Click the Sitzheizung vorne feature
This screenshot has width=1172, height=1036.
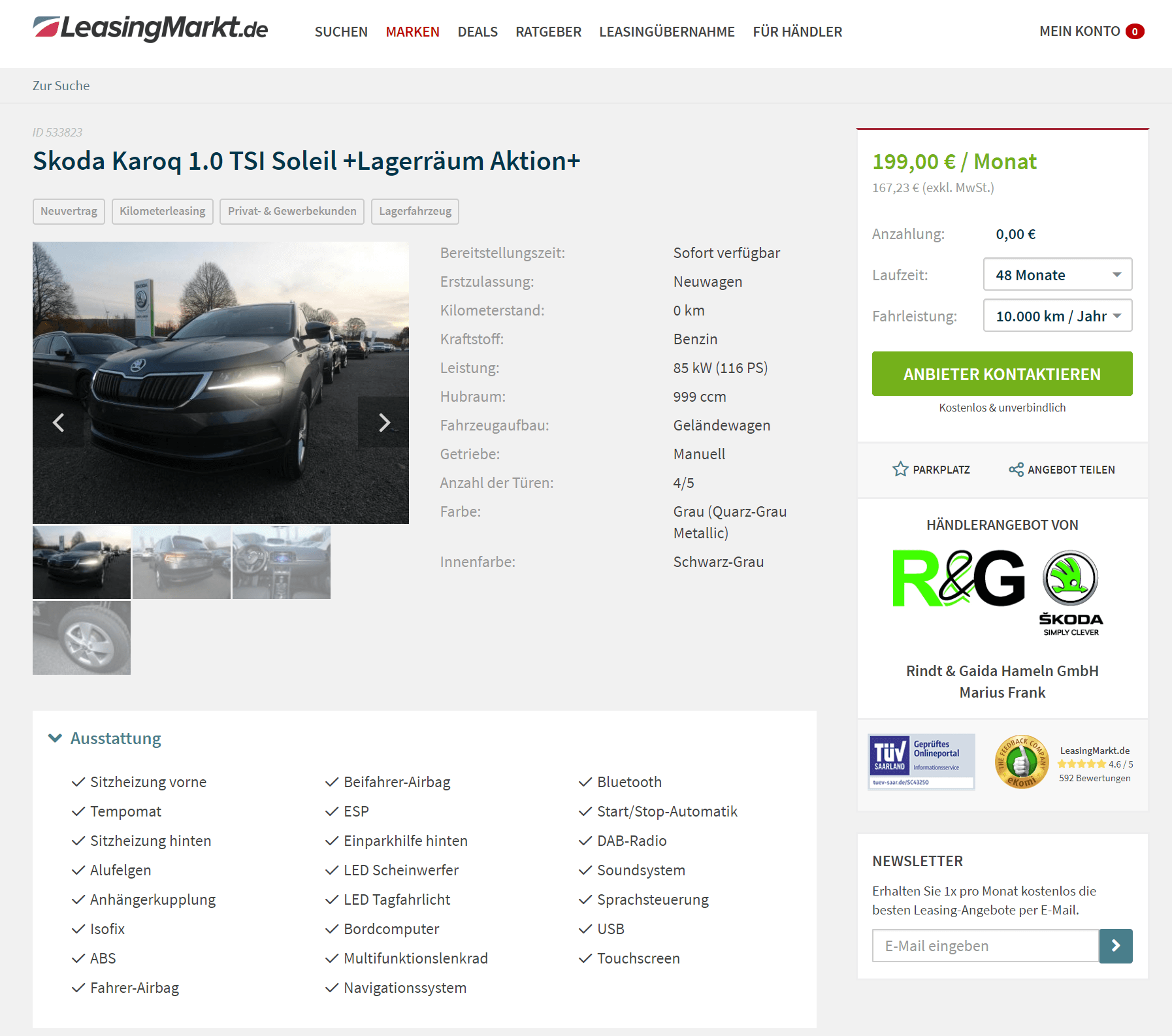[148, 782]
